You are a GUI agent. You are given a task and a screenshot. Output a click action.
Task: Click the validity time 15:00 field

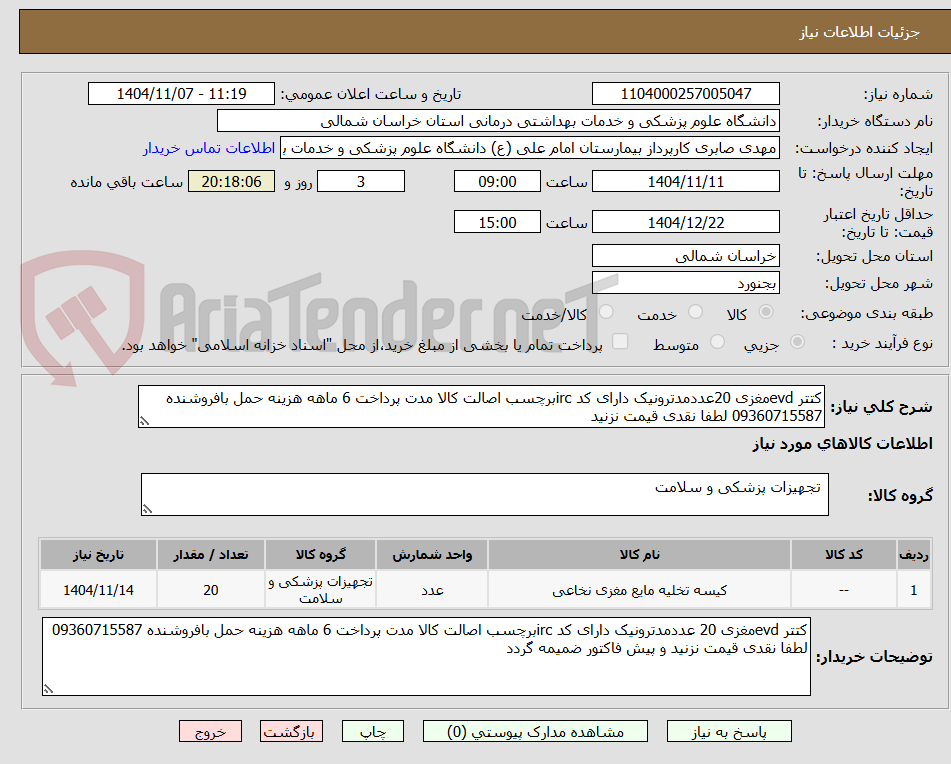point(497,222)
